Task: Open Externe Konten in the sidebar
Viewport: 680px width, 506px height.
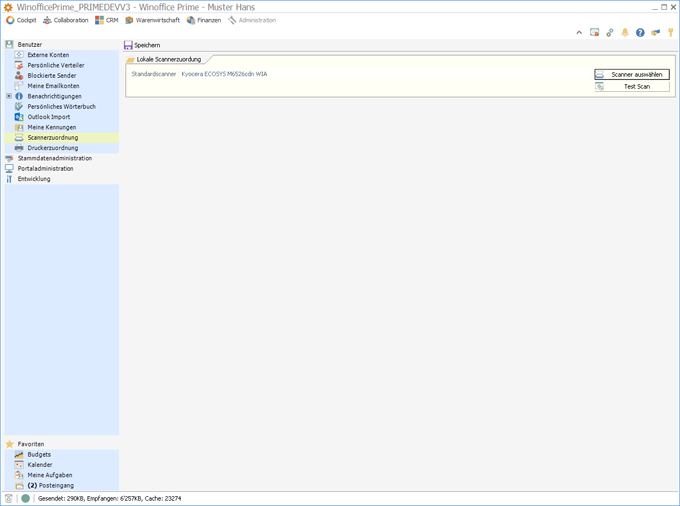Action: (48, 55)
